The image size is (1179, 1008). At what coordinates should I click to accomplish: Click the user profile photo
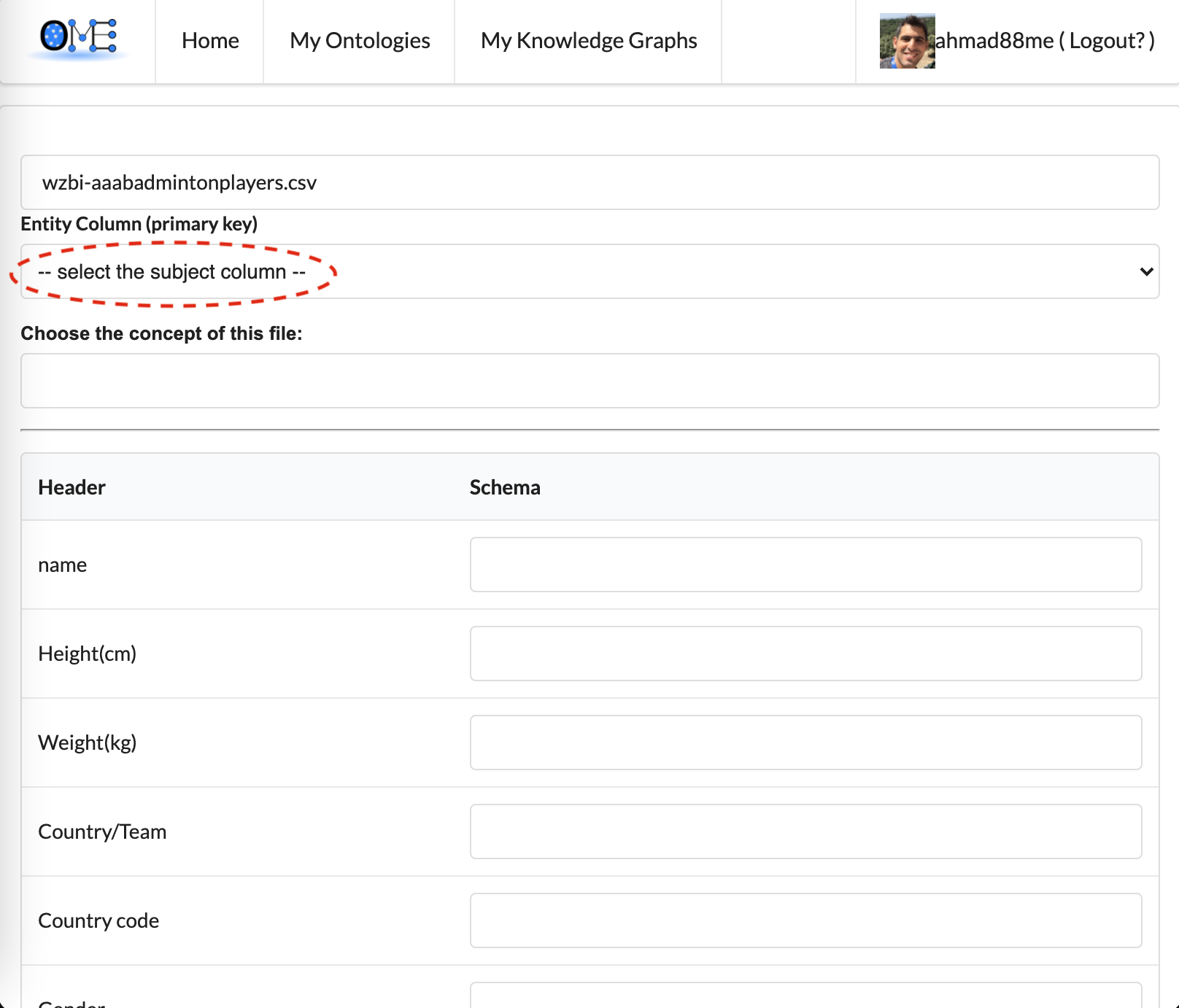(x=906, y=41)
